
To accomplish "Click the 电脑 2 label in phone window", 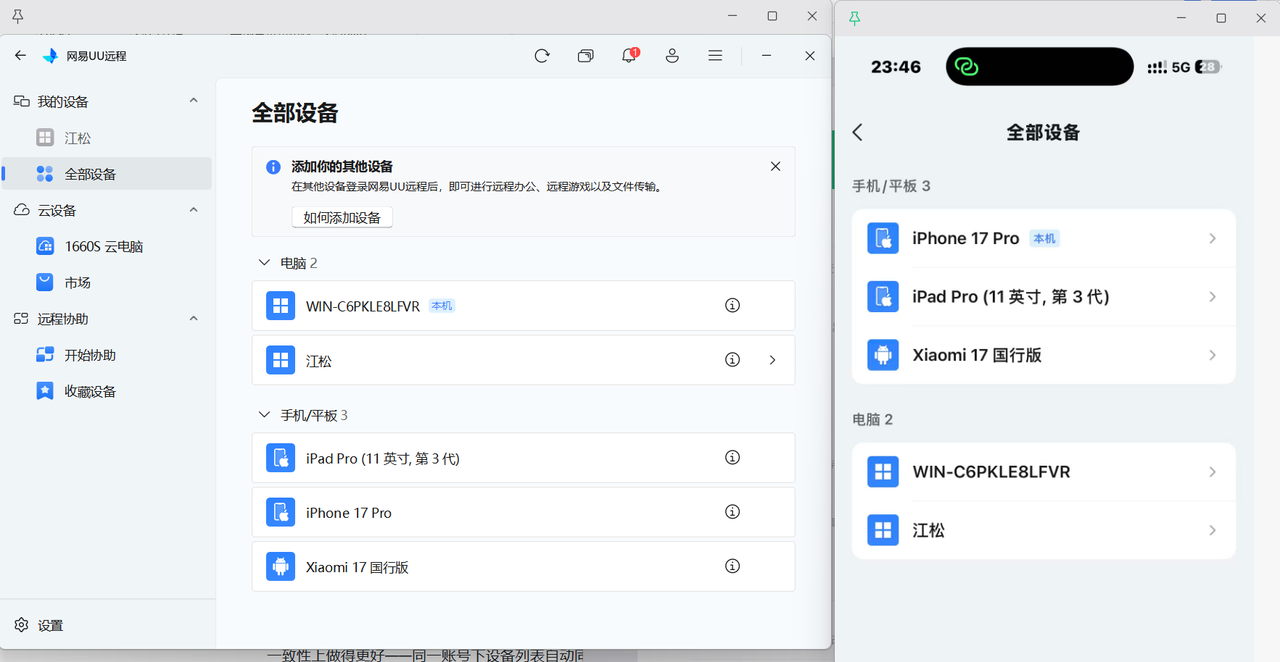I will 872,419.
